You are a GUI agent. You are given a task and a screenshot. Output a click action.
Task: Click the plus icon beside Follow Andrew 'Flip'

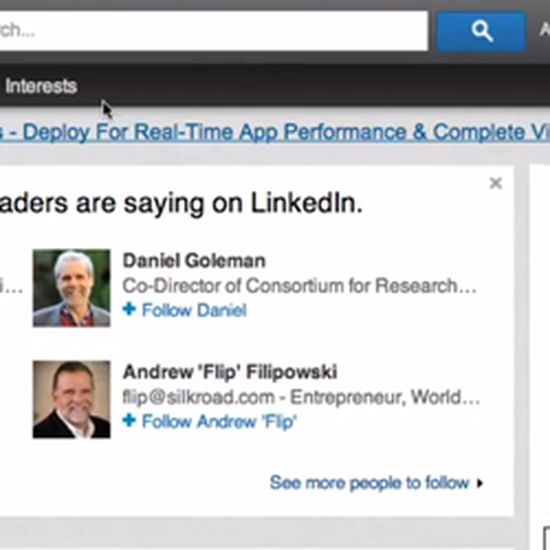coord(129,420)
